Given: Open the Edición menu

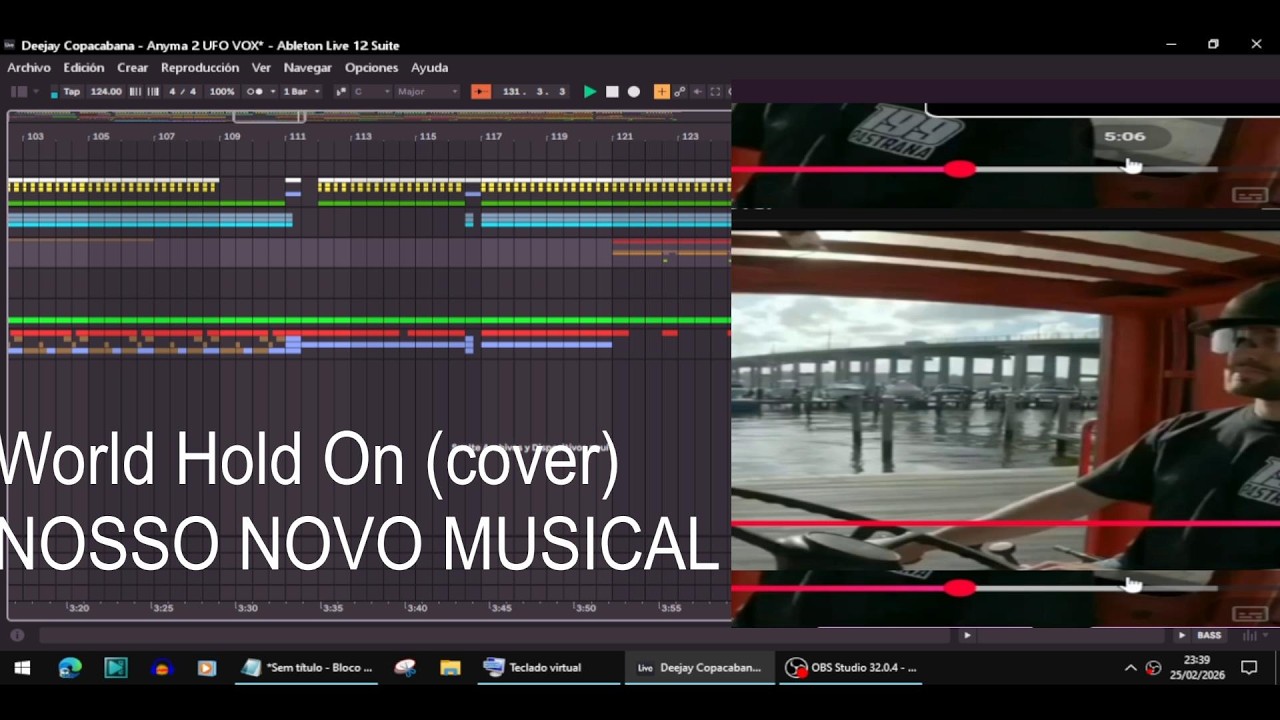Looking at the screenshot, I should point(84,67).
